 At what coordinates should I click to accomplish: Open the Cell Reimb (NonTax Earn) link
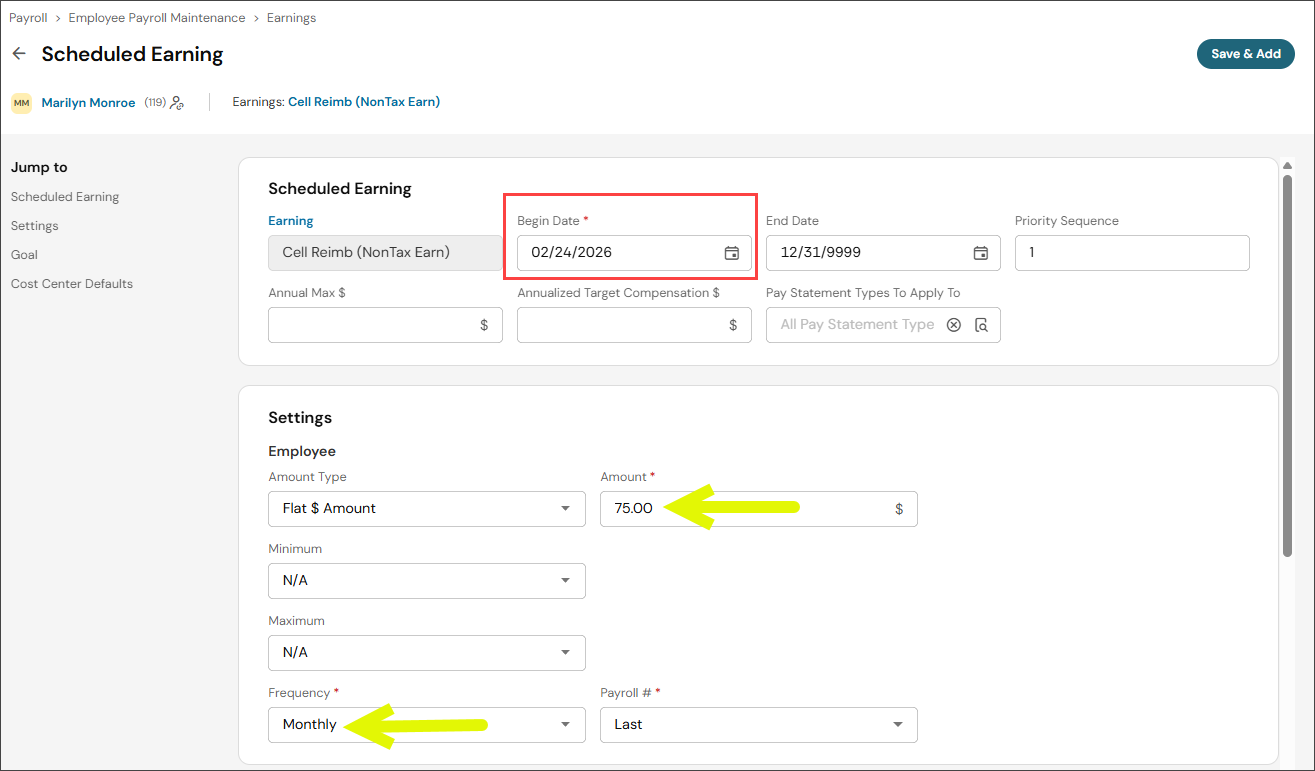(364, 101)
